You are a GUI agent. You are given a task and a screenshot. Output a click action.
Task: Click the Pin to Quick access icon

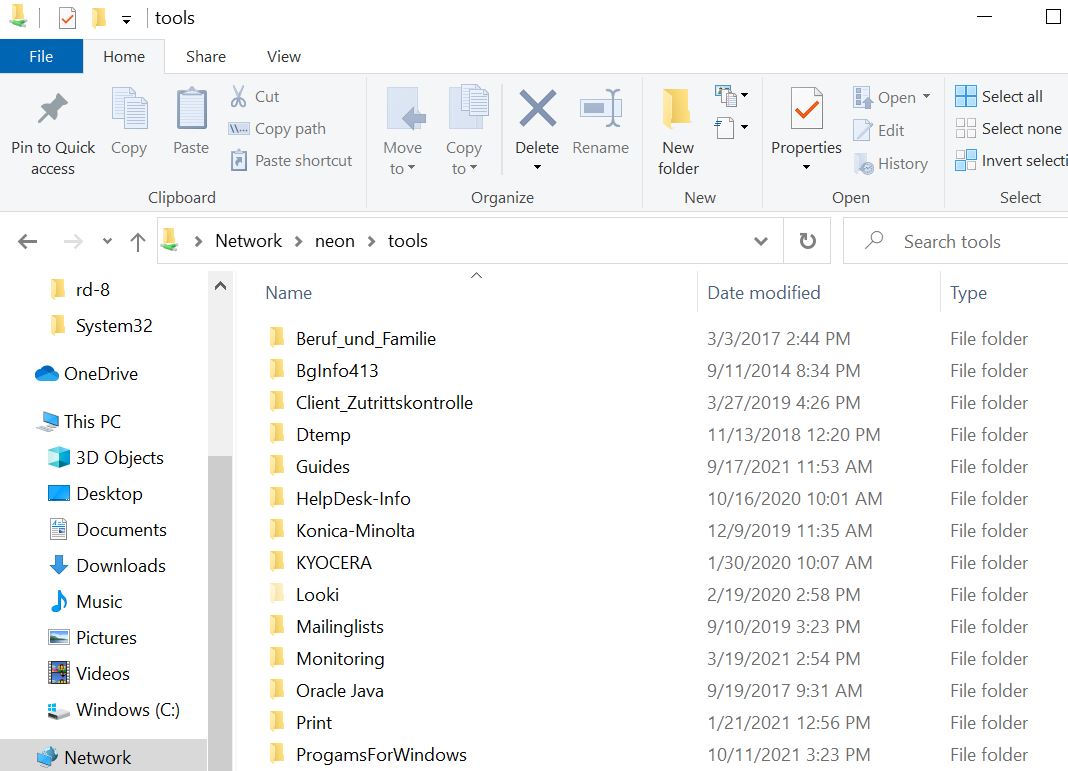click(x=53, y=110)
